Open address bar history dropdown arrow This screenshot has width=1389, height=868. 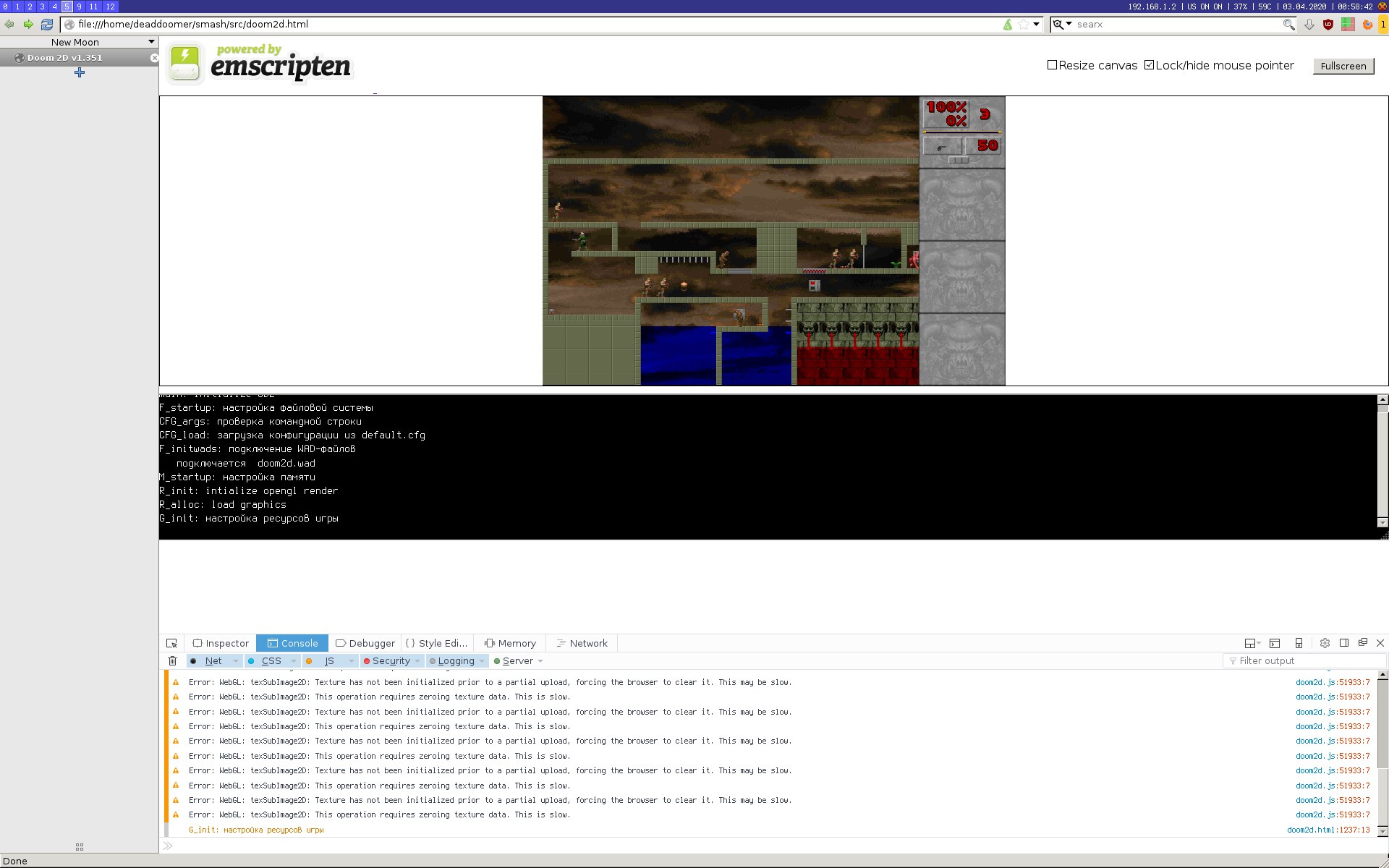pyautogui.click(x=1036, y=25)
